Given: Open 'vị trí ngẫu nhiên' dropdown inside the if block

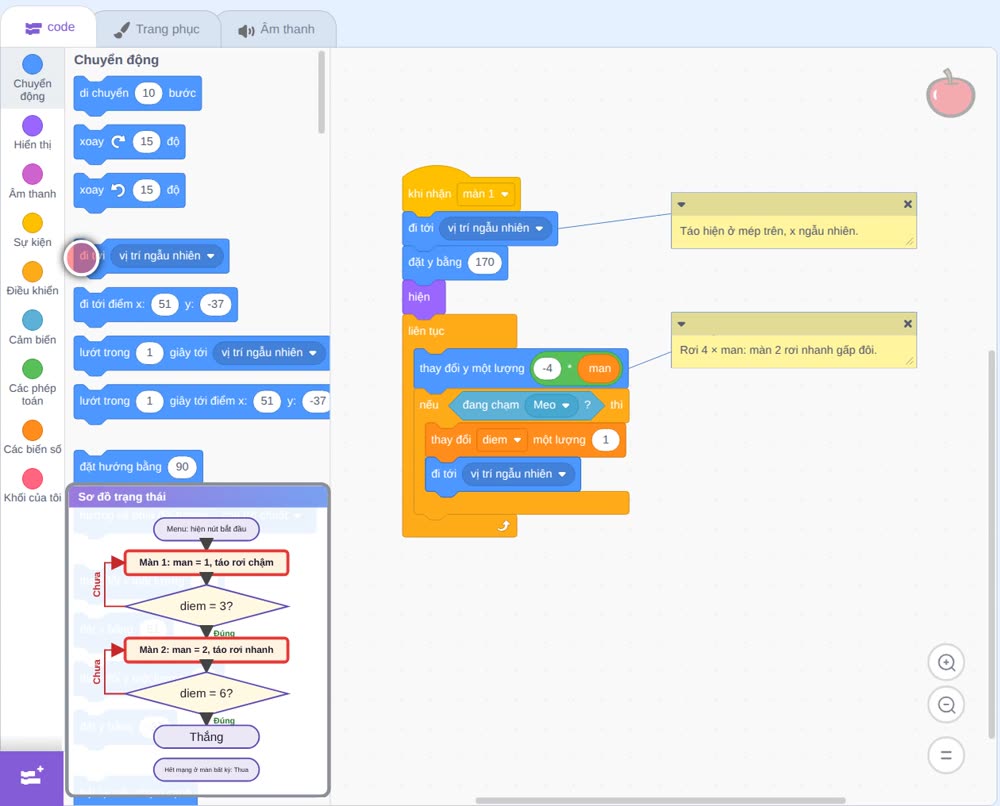Looking at the screenshot, I should (518, 474).
